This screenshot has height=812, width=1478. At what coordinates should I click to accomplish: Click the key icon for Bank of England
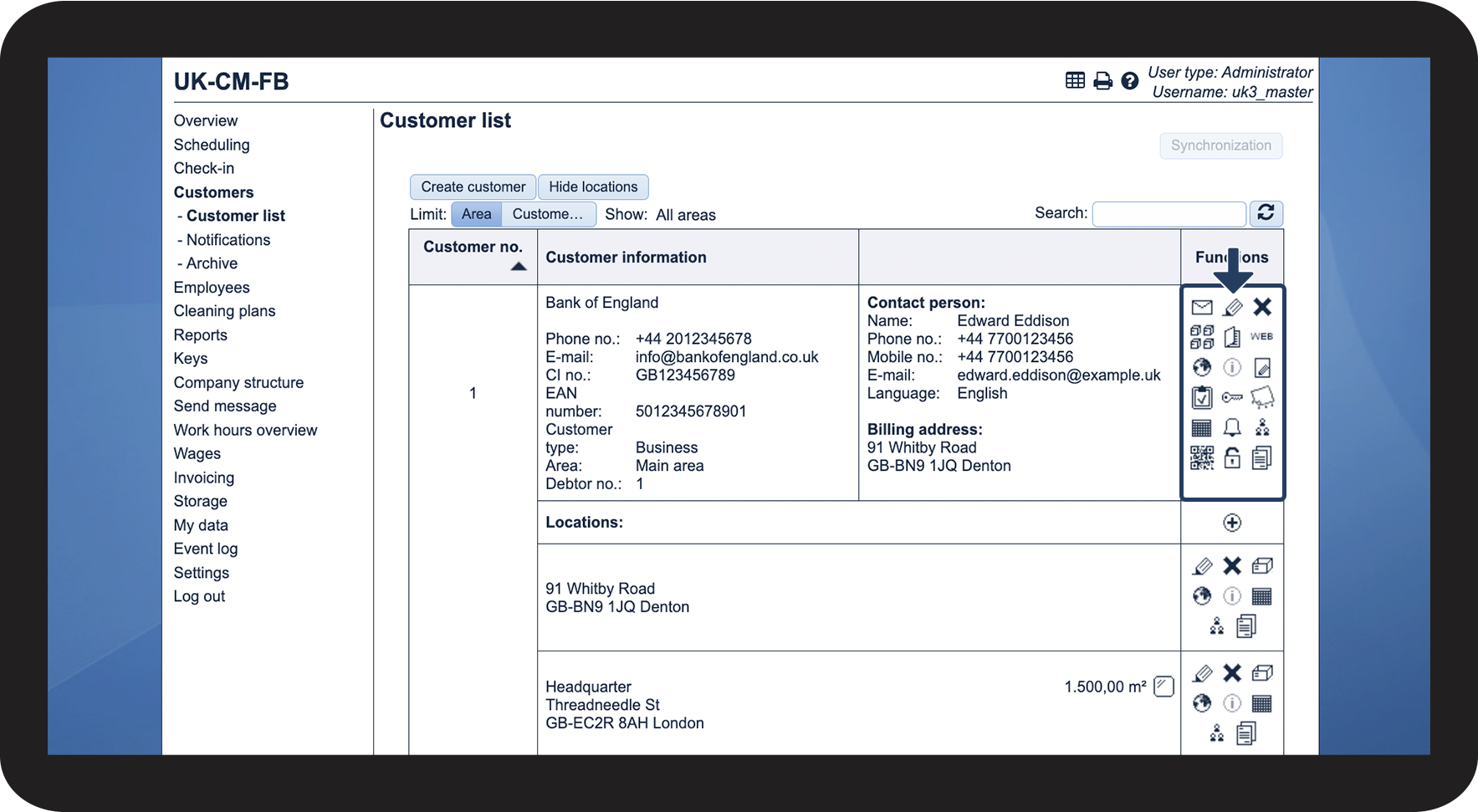(1232, 397)
